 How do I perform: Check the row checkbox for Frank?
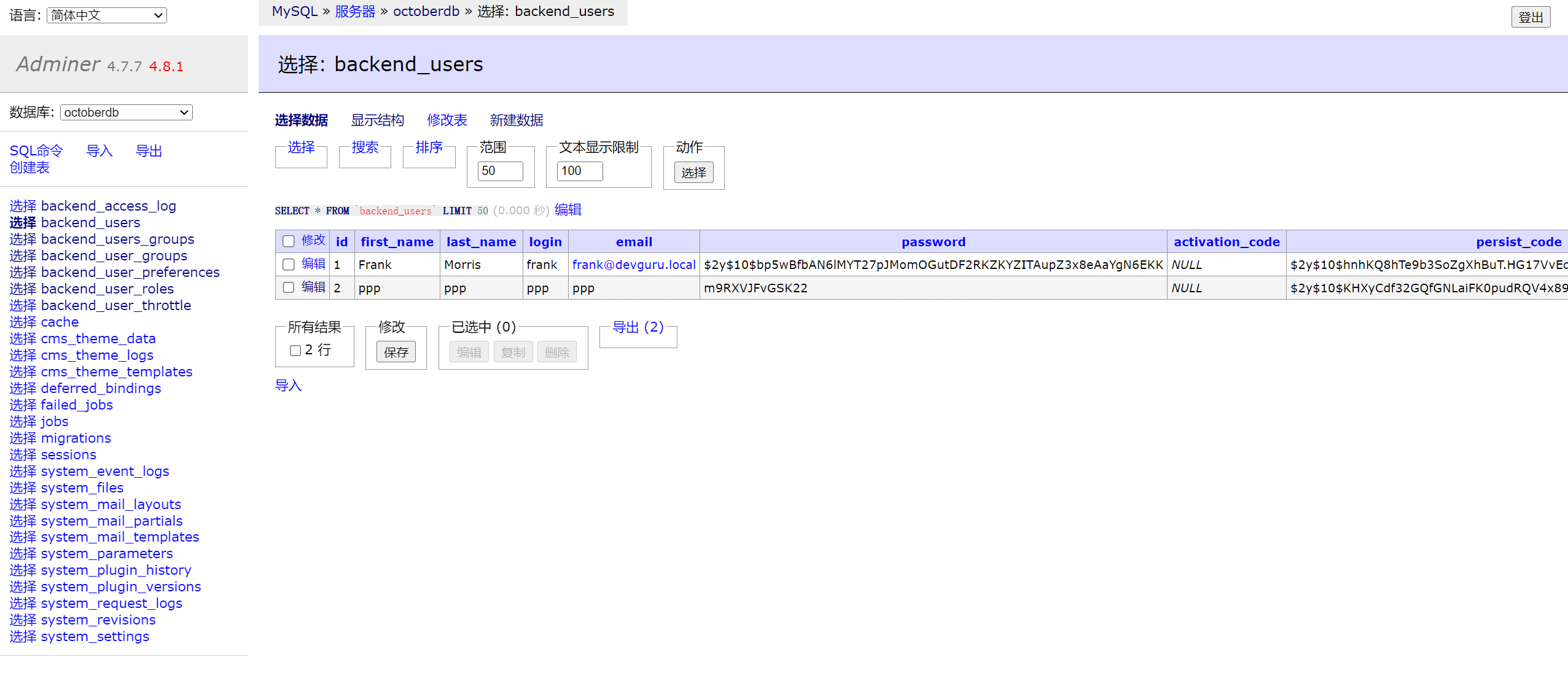coord(288,265)
